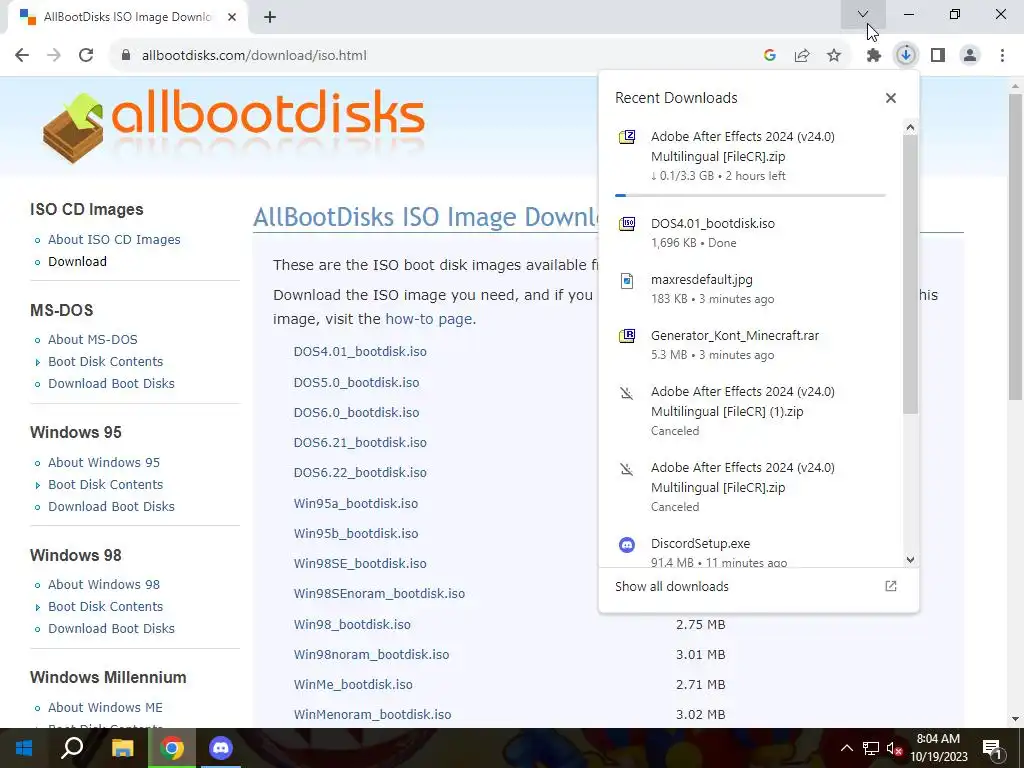The width and height of the screenshot is (1024, 768).
Task: Download Win98SE_bootdisk.iso
Action: click(x=360, y=563)
